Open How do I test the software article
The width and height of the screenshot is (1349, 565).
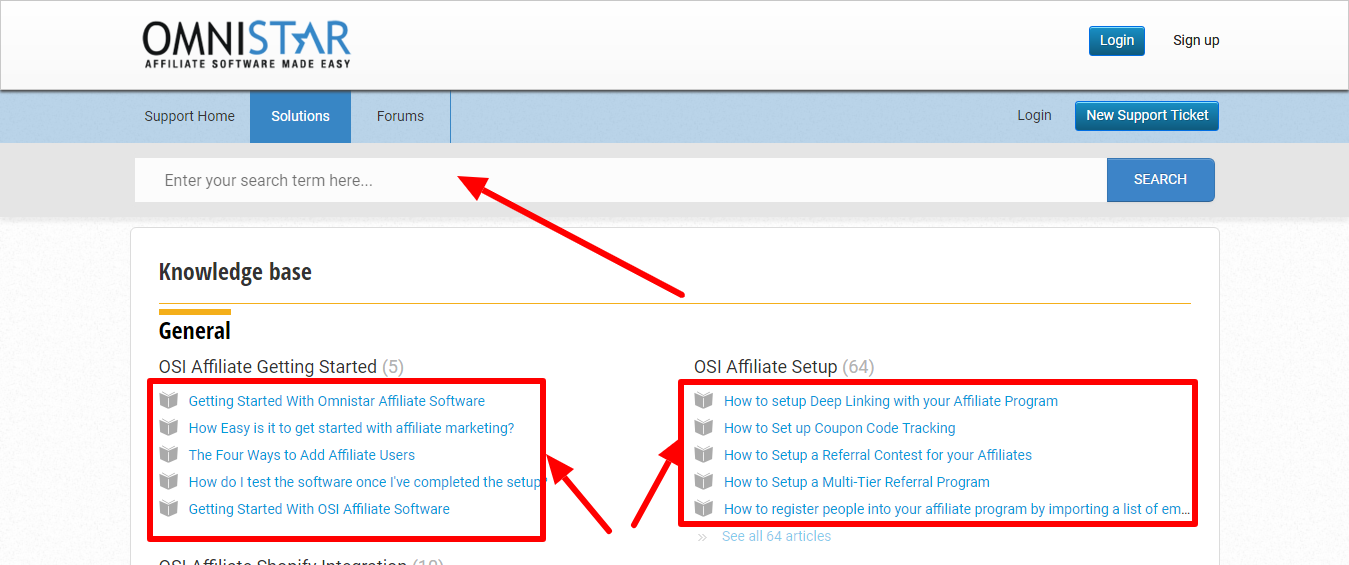click(365, 482)
